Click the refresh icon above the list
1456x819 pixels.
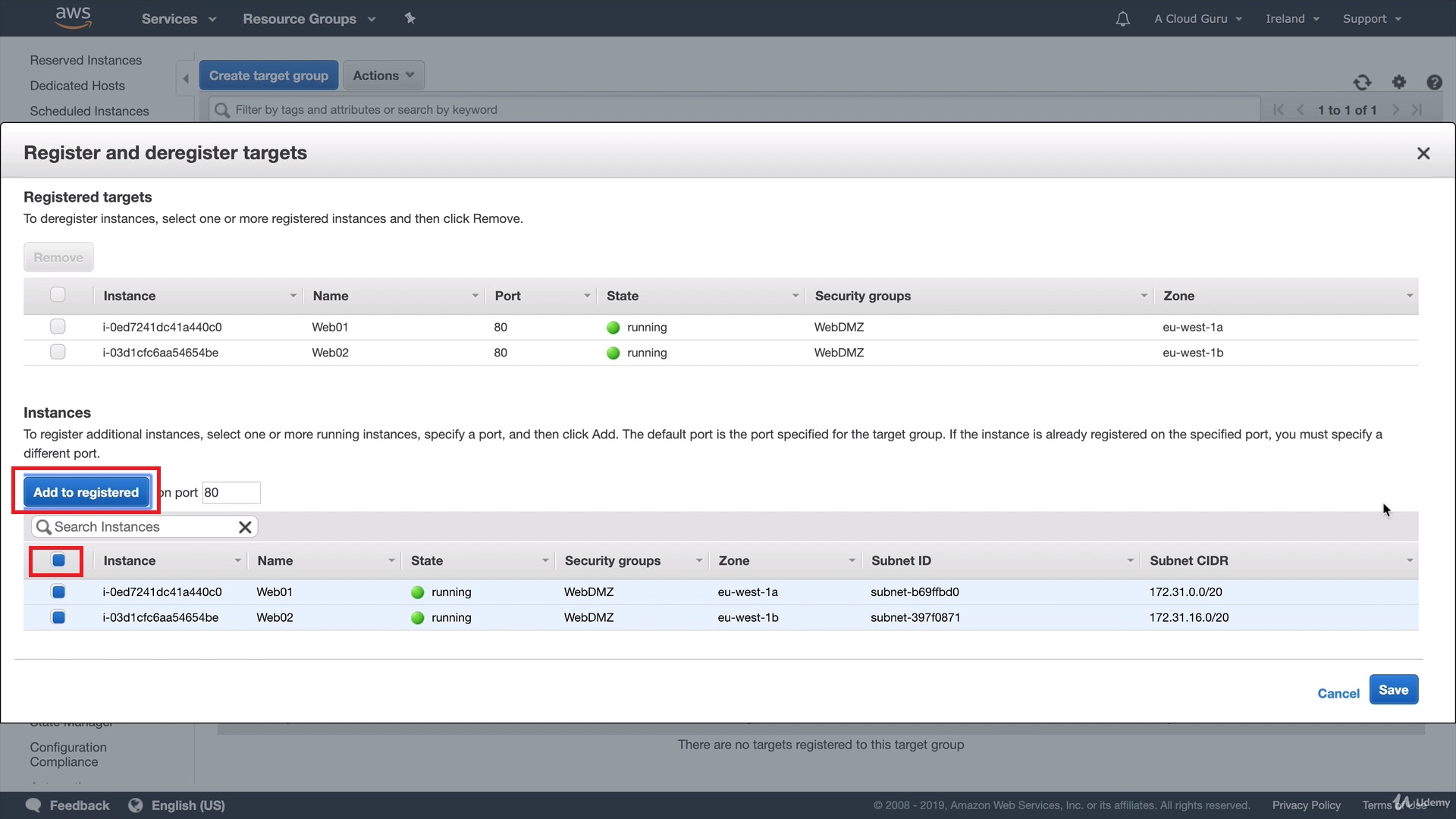coord(1362,82)
